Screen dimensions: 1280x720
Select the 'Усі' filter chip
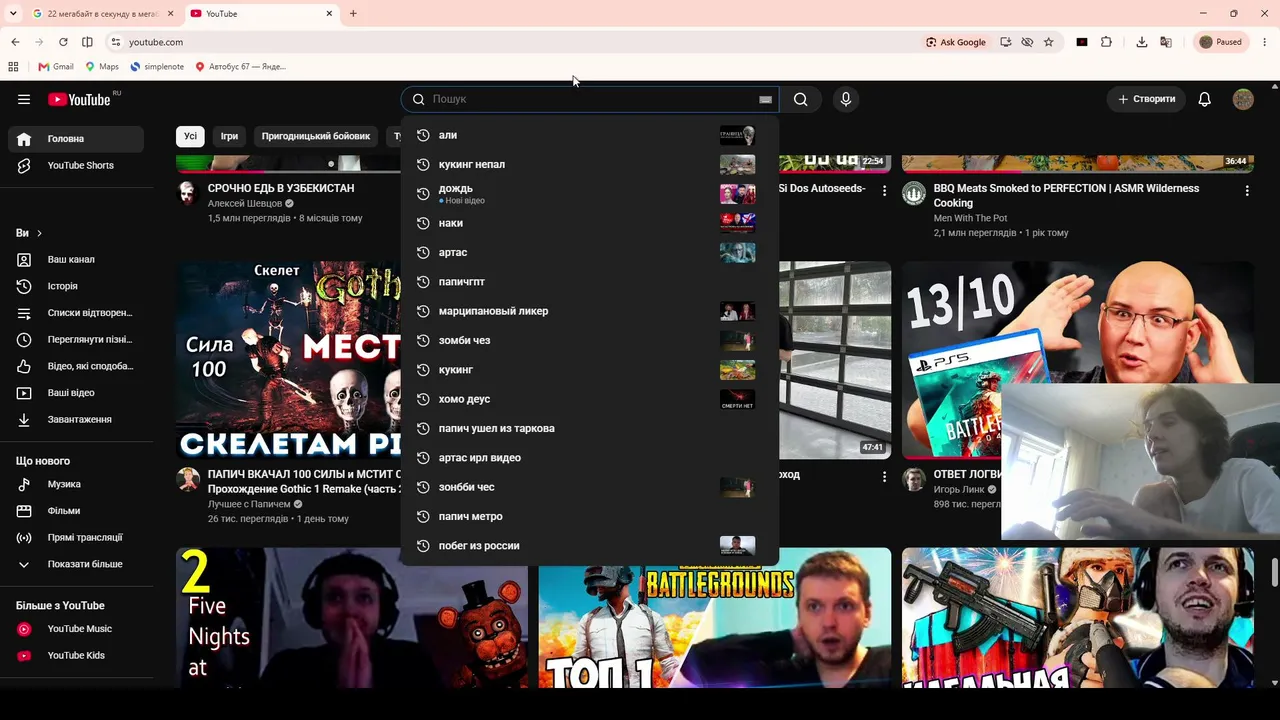coord(190,136)
